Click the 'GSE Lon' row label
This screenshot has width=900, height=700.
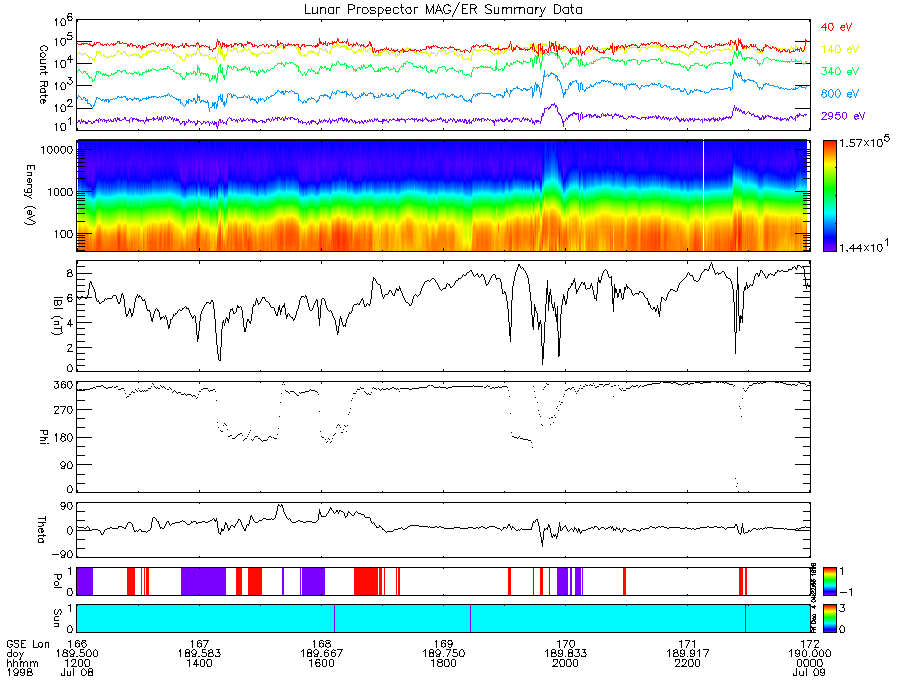[28, 644]
